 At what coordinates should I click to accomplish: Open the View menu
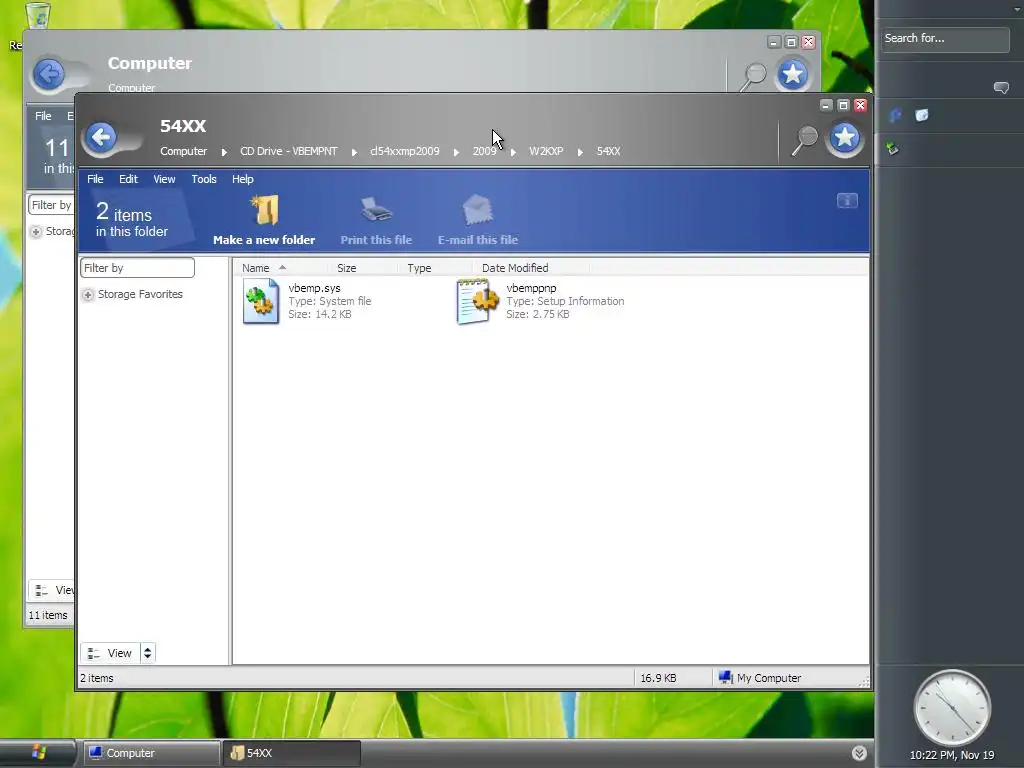(164, 179)
